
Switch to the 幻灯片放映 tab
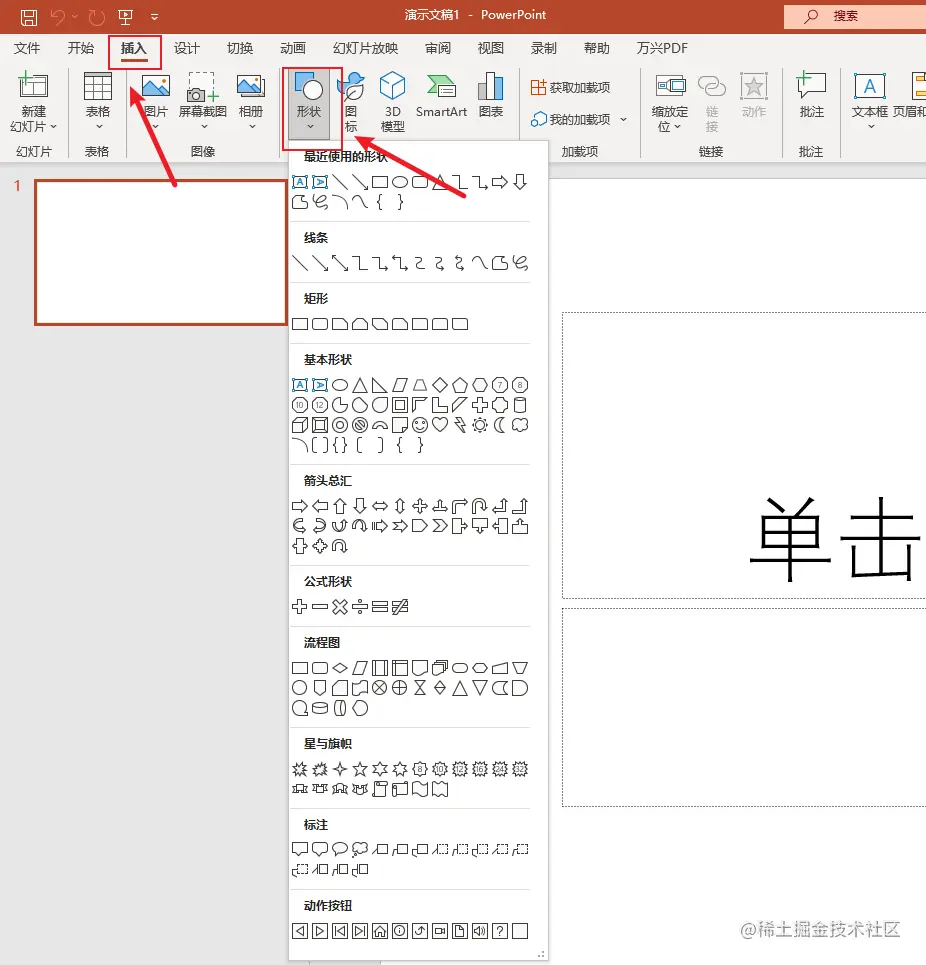tap(365, 48)
